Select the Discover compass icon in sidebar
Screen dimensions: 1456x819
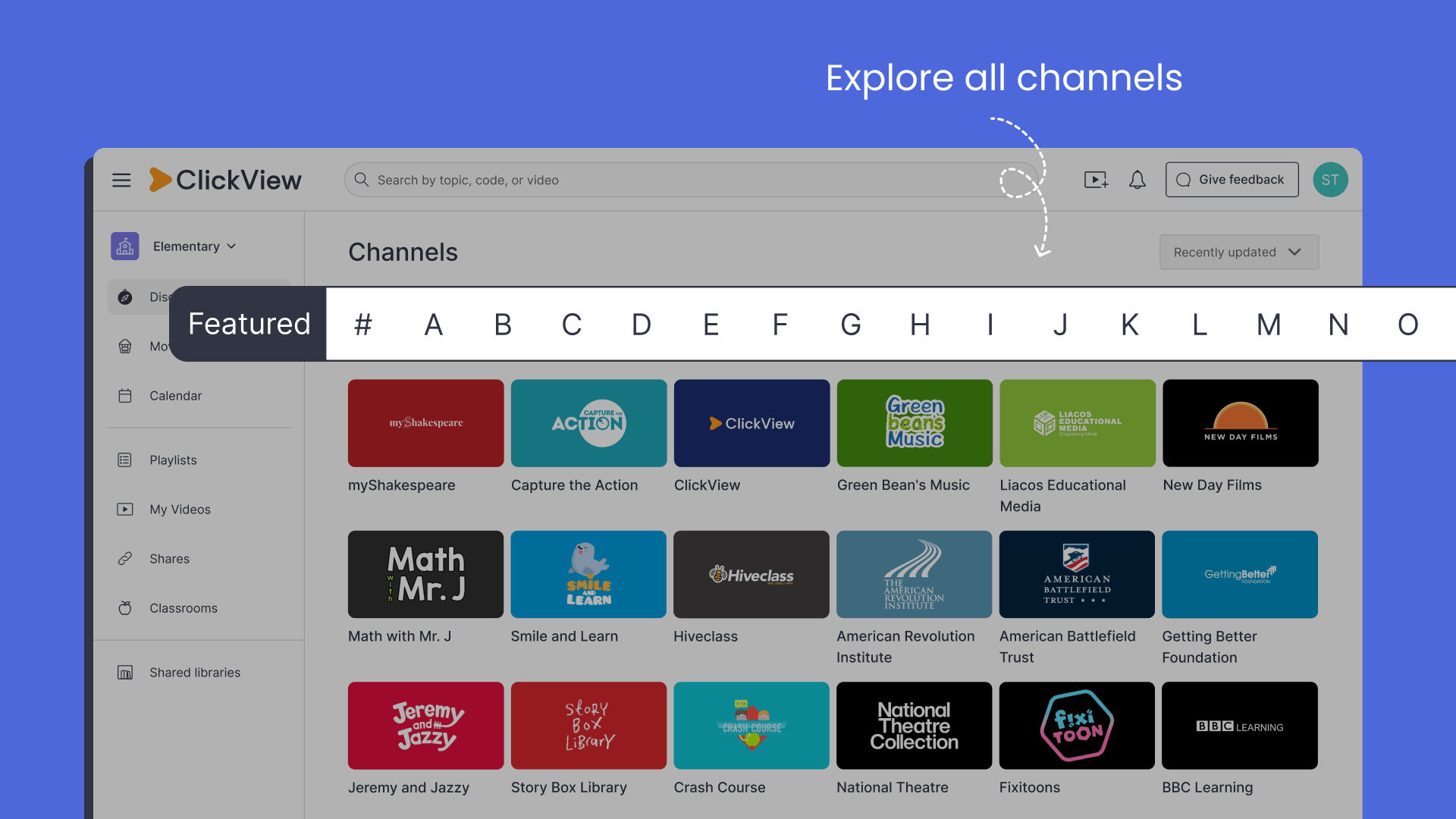(125, 297)
